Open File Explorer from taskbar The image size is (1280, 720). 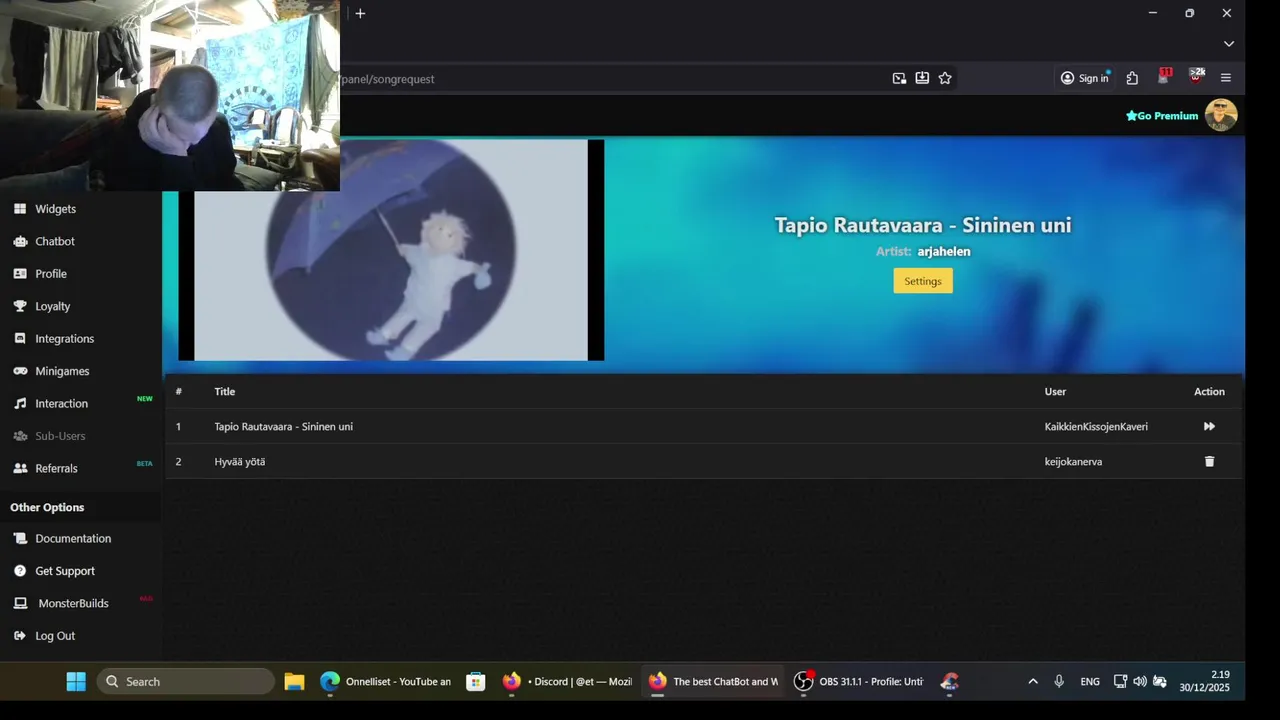(294, 681)
